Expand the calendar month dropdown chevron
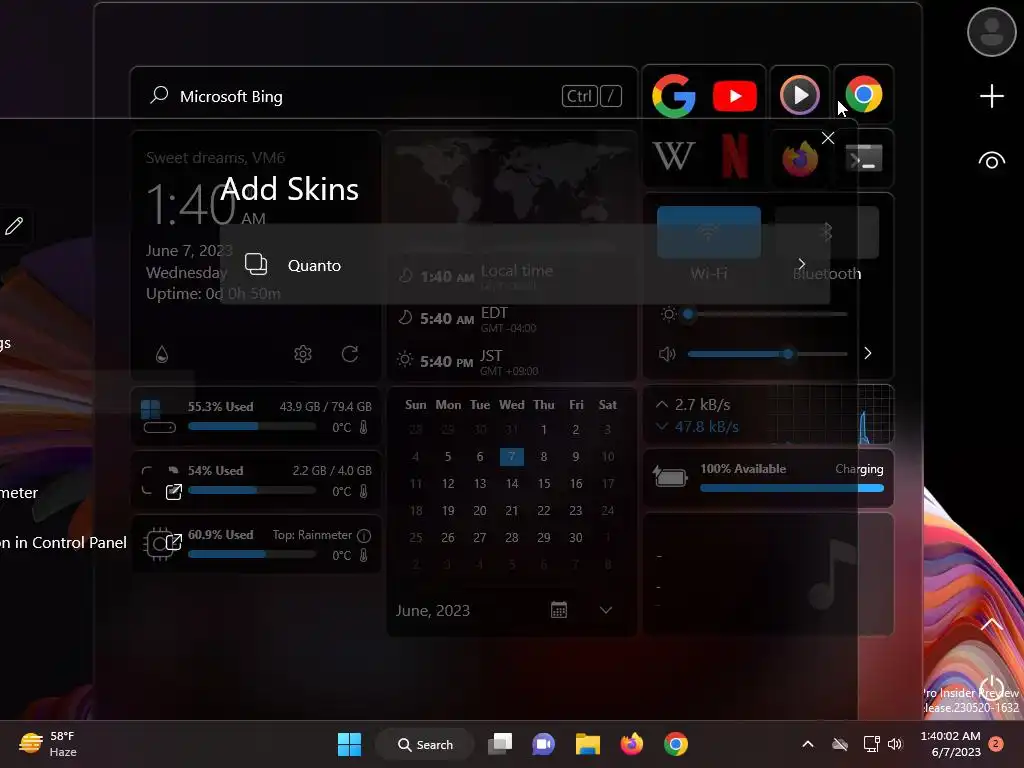The image size is (1024, 768). point(606,610)
